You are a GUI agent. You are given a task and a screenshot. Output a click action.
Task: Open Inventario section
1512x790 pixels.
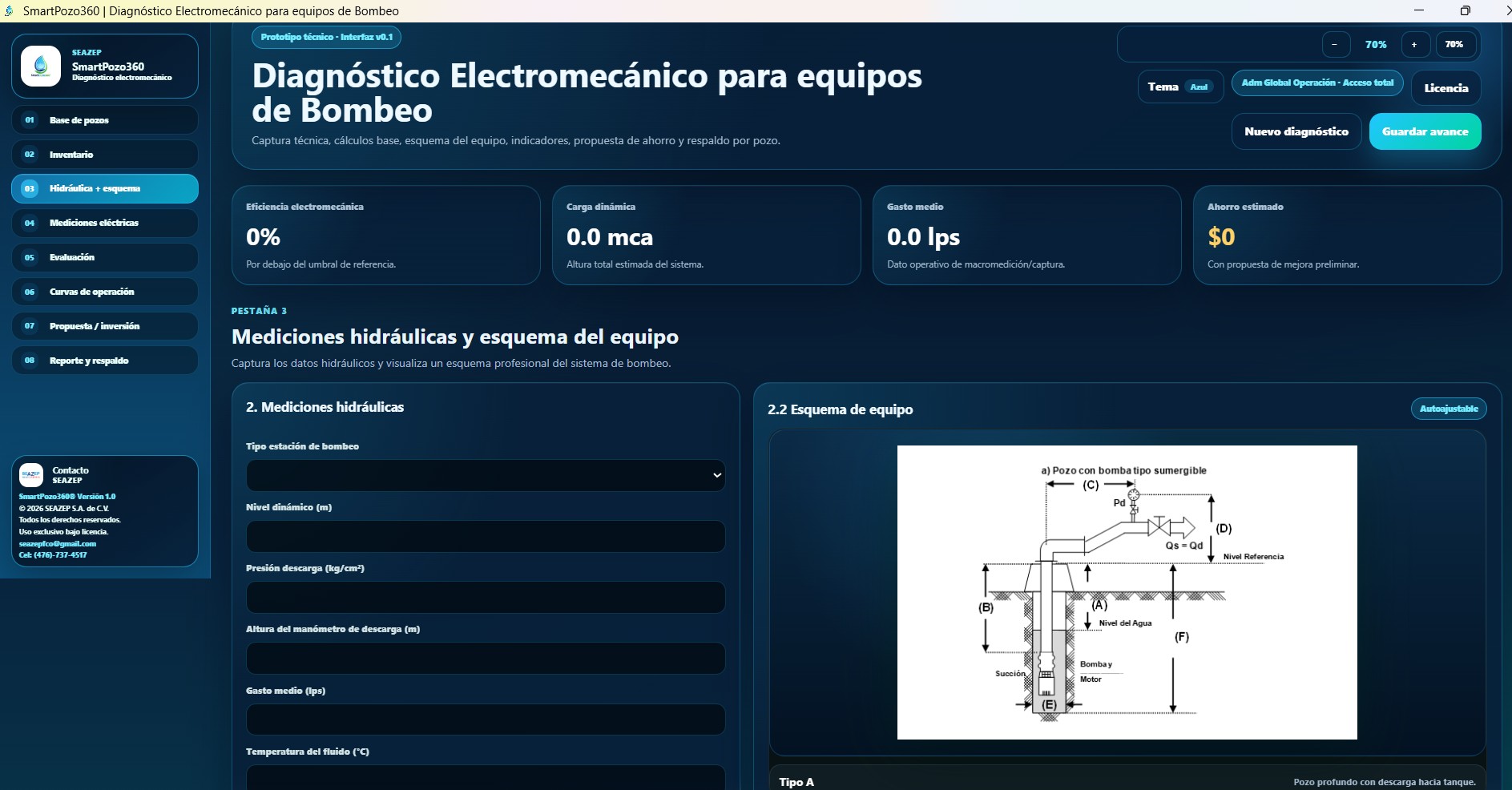coord(105,155)
